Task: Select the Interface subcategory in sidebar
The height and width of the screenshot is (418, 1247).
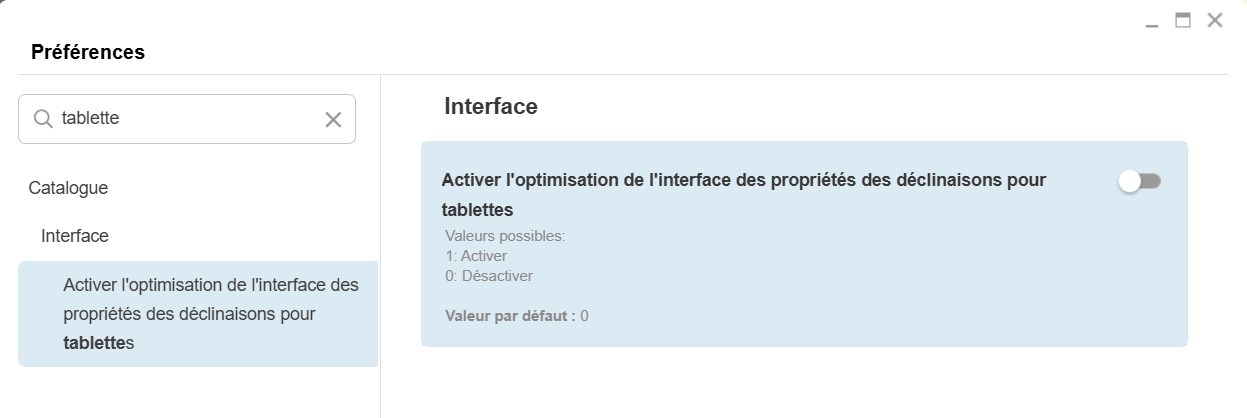Action: click(x=75, y=236)
